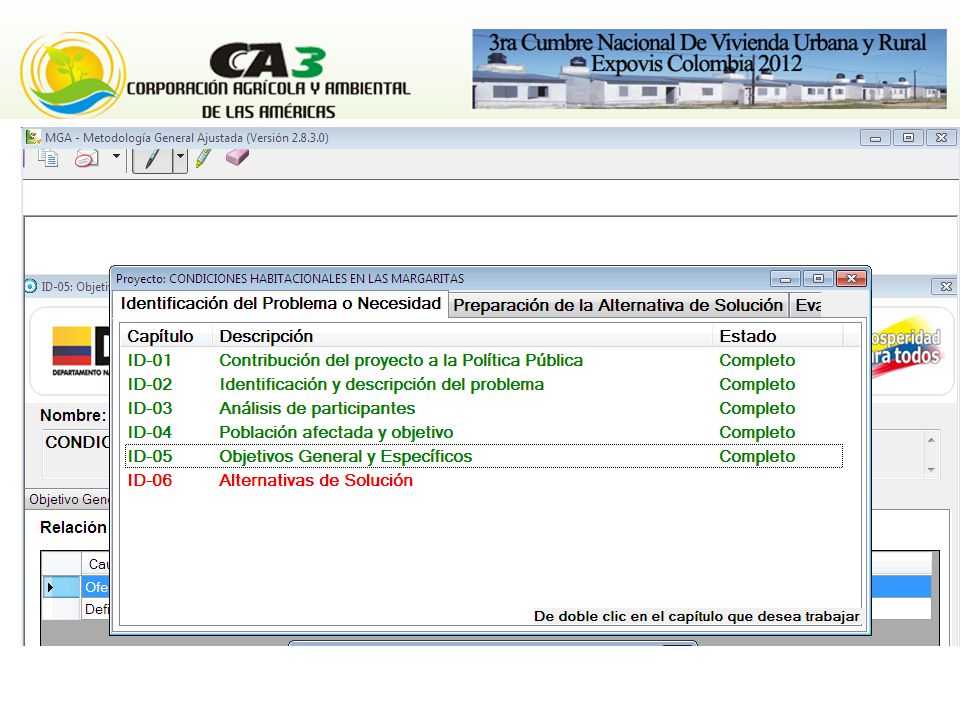Select chapter ID-01 in the list
960x720 pixels.
coord(149,361)
